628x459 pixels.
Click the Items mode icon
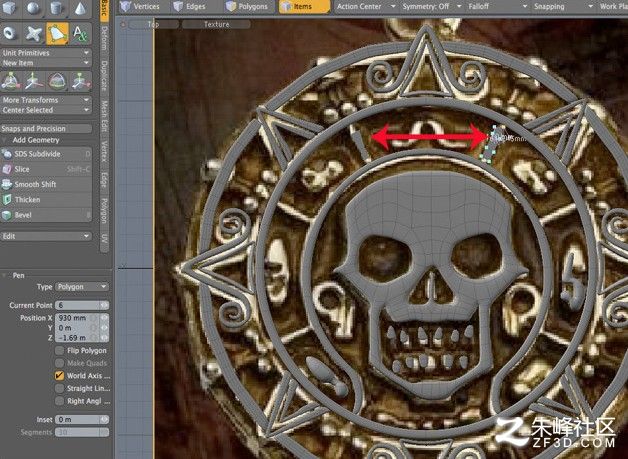click(x=286, y=6)
